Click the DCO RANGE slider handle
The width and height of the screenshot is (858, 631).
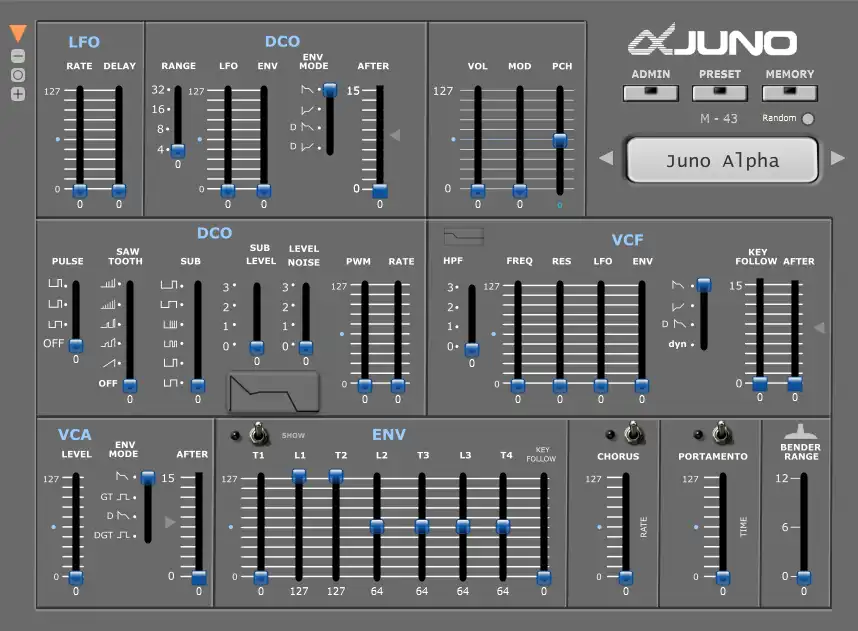point(178,150)
